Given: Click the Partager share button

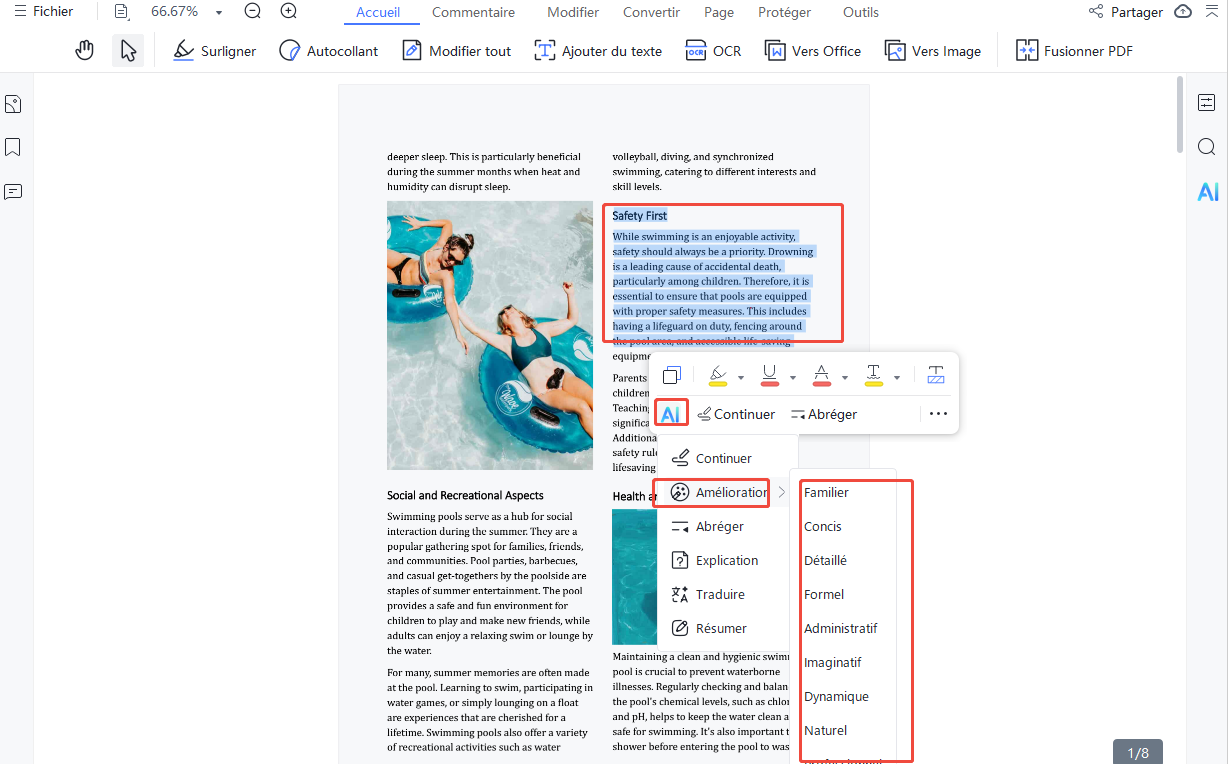Looking at the screenshot, I should click(1126, 12).
